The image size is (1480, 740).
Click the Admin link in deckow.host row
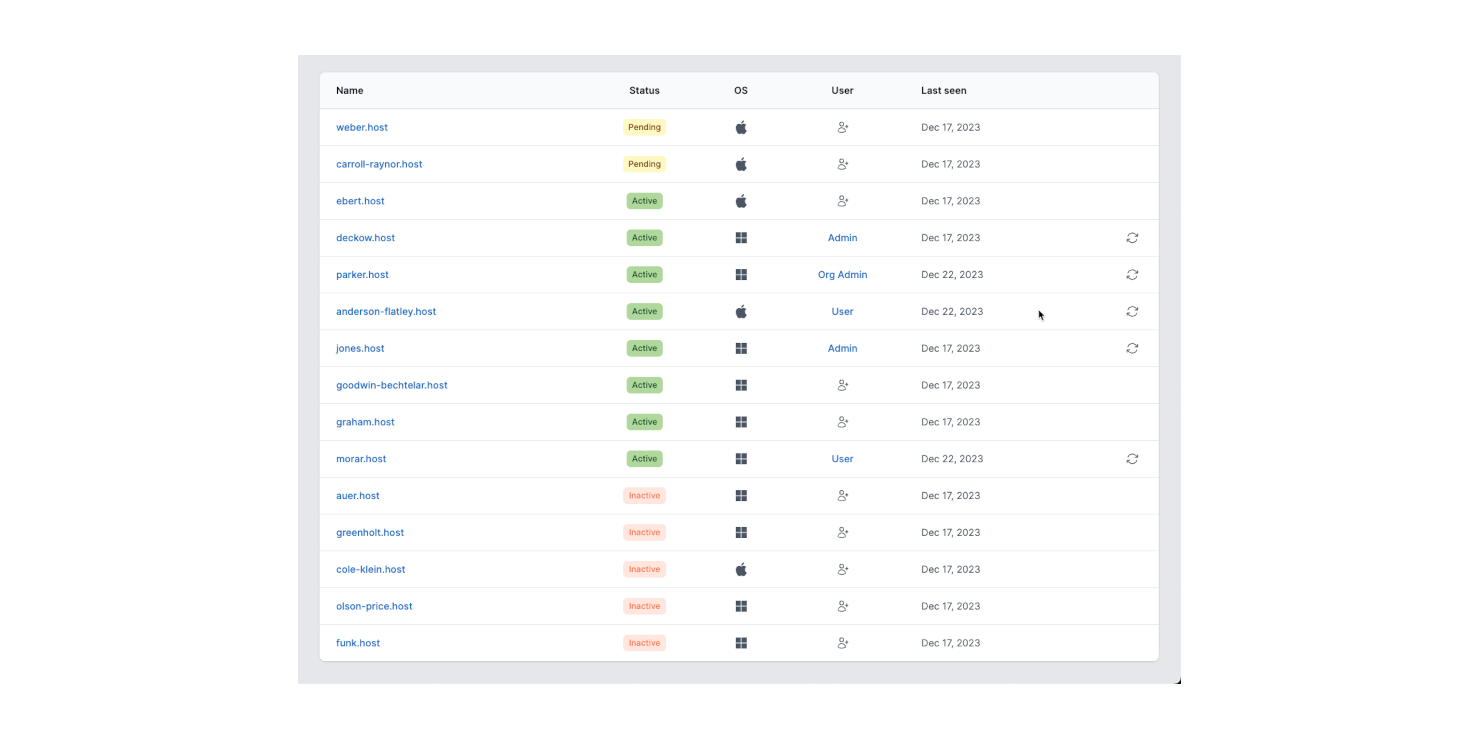pos(842,238)
